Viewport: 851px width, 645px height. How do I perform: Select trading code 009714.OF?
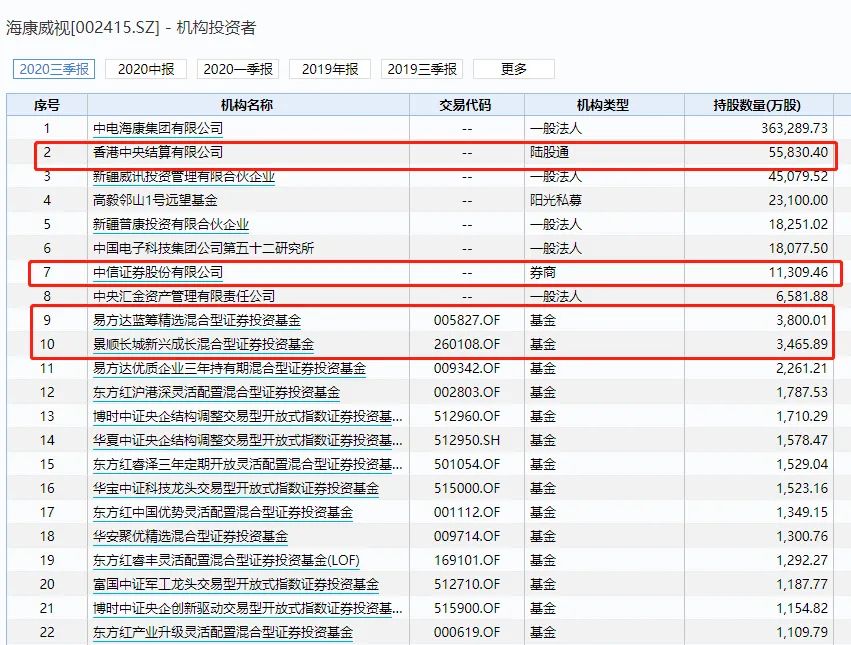coord(467,536)
